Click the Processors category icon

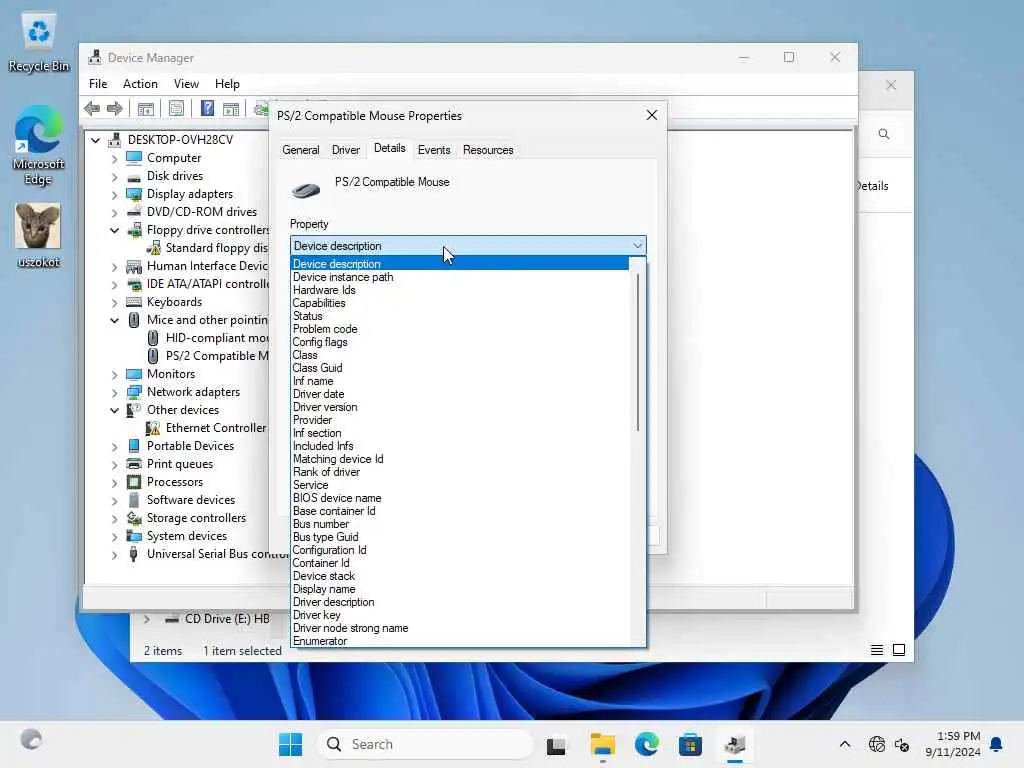coord(134,482)
